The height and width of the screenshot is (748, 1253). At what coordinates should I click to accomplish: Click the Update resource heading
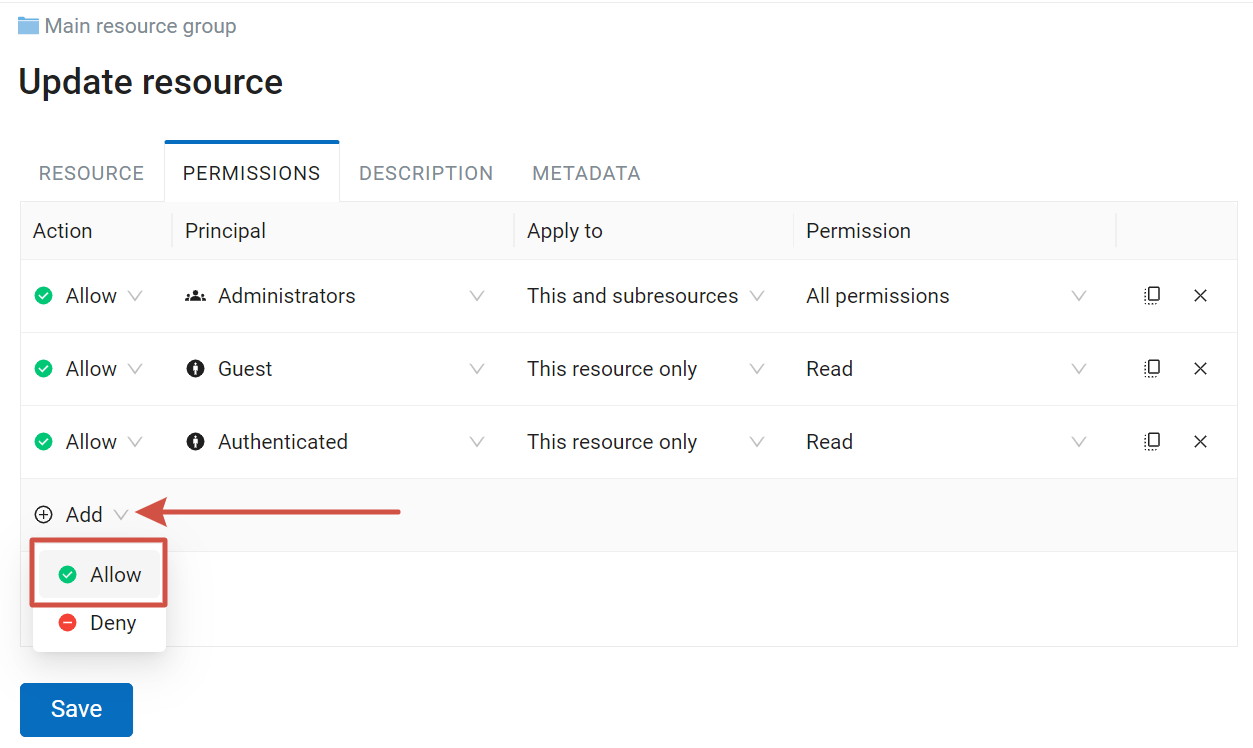[151, 82]
